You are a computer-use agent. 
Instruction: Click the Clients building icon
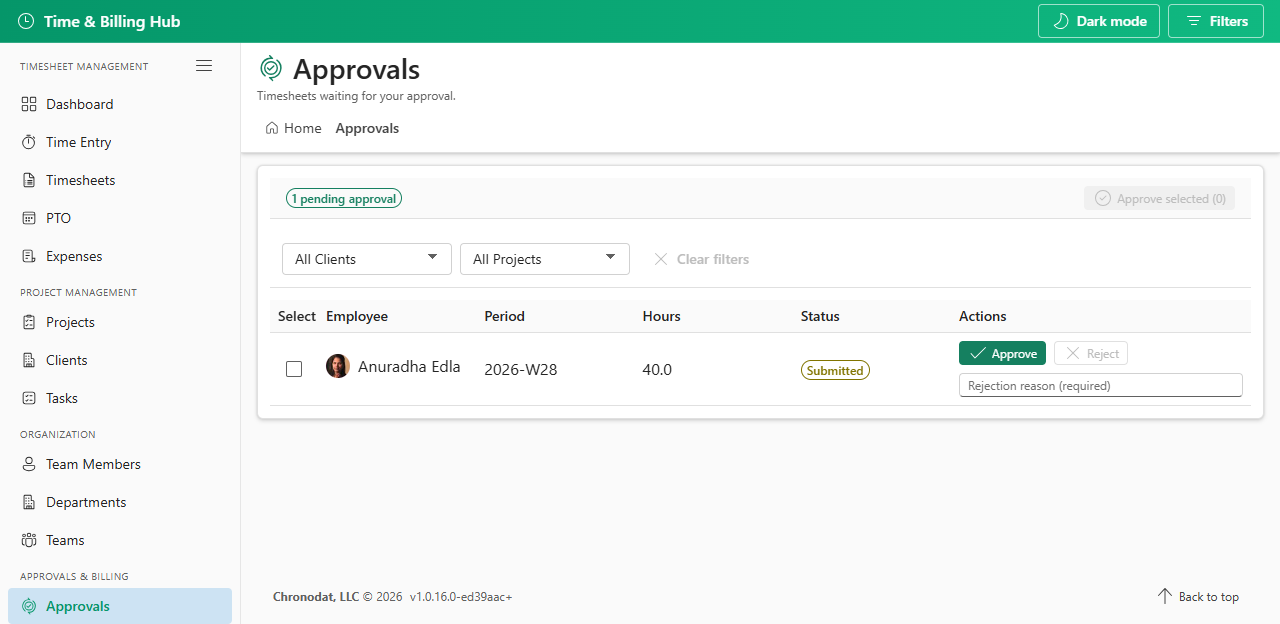(29, 360)
